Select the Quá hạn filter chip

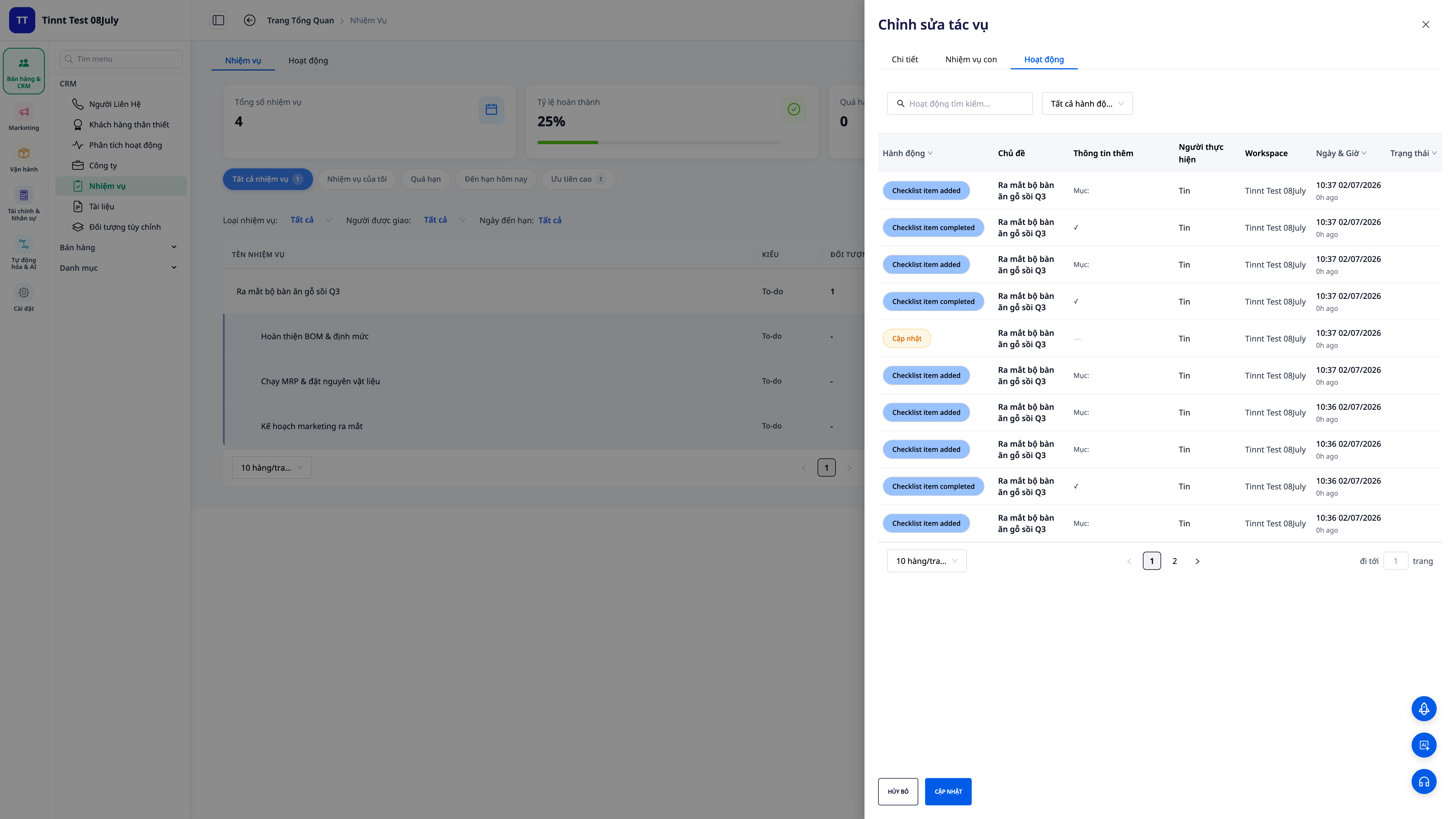coord(426,179)
